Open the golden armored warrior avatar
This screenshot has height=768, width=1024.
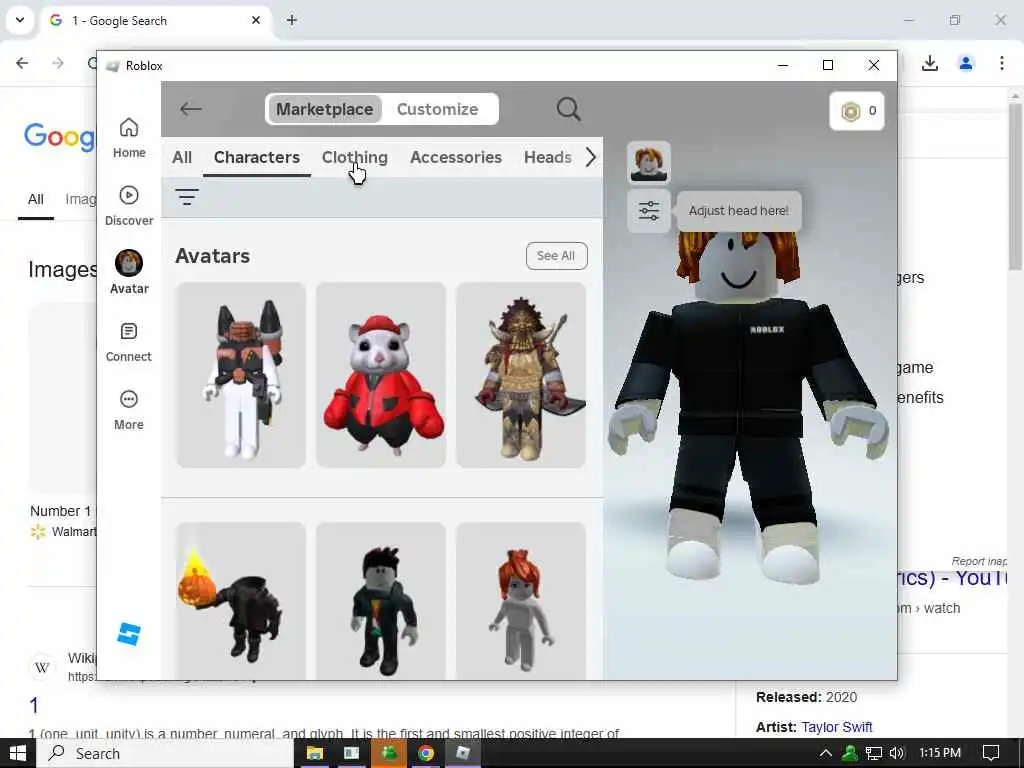click(520, 375)
